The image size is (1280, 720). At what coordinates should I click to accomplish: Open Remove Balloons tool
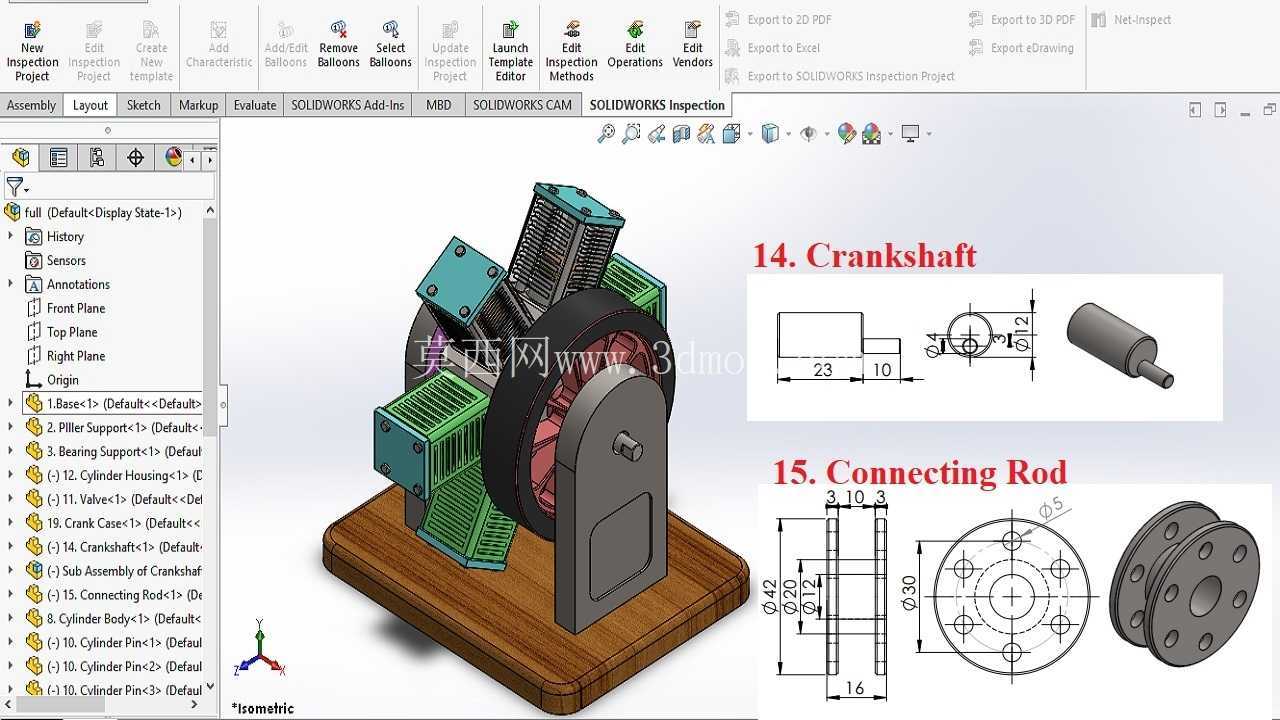pos(339,45)
